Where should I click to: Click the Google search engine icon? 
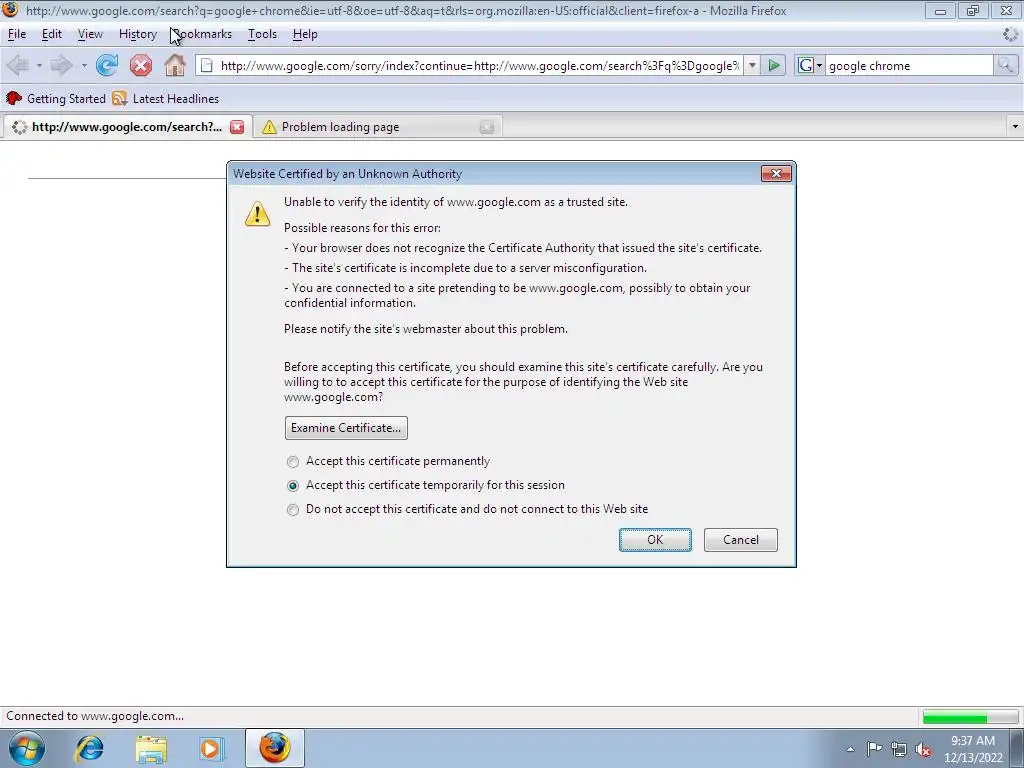[x=805, y=65]
